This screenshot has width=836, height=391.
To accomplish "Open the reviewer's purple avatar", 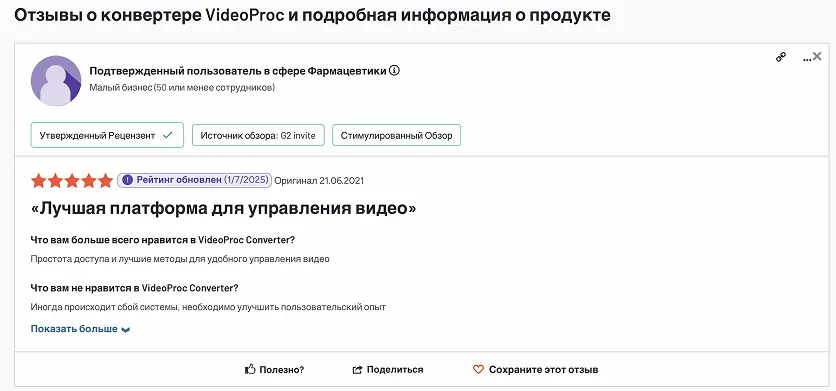I will (56, 81).
